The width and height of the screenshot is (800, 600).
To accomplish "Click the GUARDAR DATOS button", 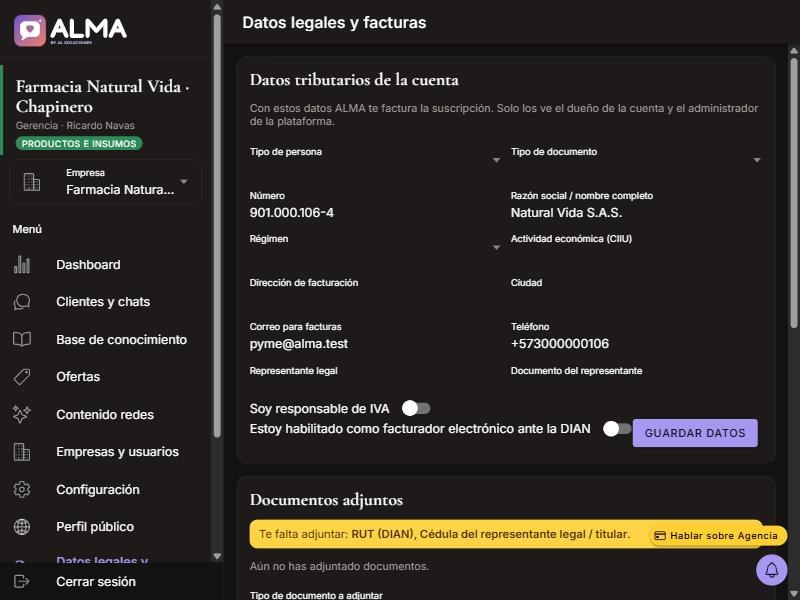I will coord(695,433).
